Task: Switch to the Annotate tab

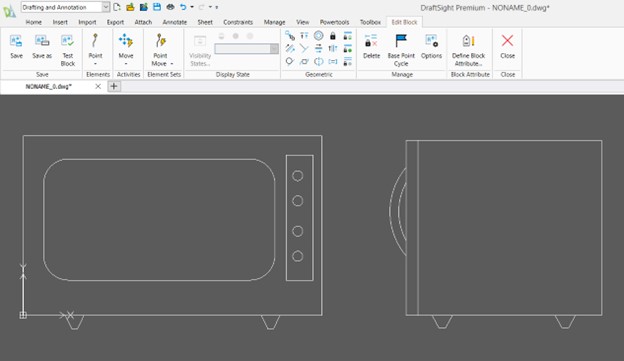Action: tap(175, 22)
